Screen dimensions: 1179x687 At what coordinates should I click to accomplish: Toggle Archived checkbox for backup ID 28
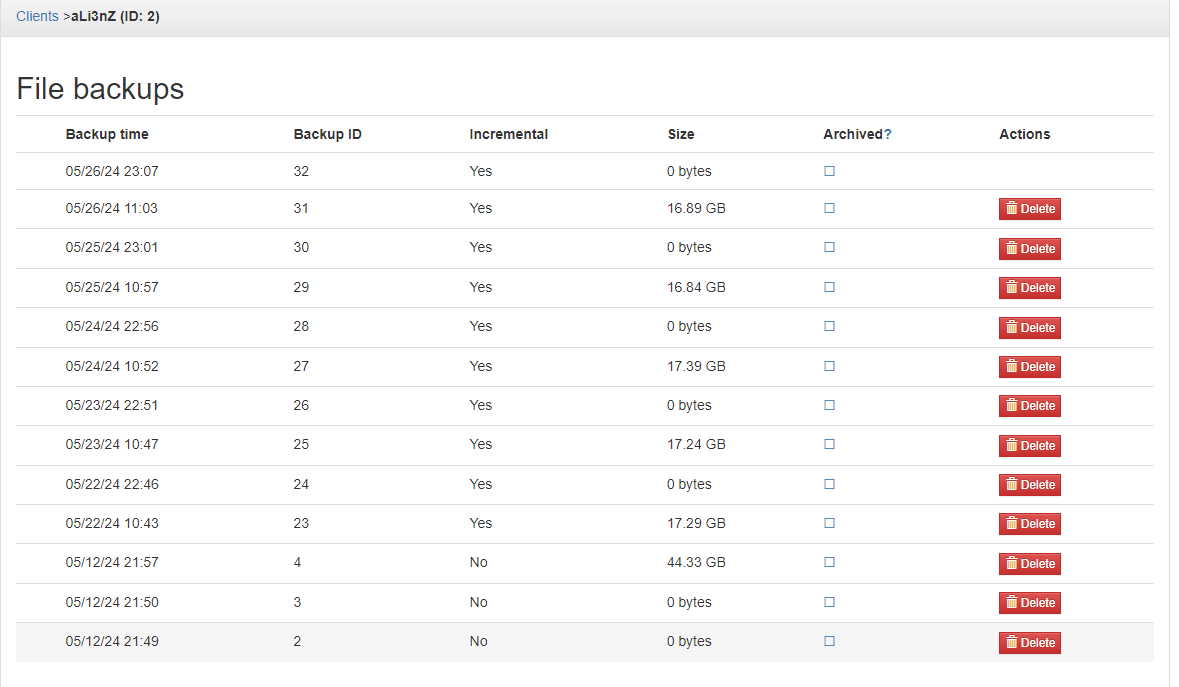coord(829,326)
